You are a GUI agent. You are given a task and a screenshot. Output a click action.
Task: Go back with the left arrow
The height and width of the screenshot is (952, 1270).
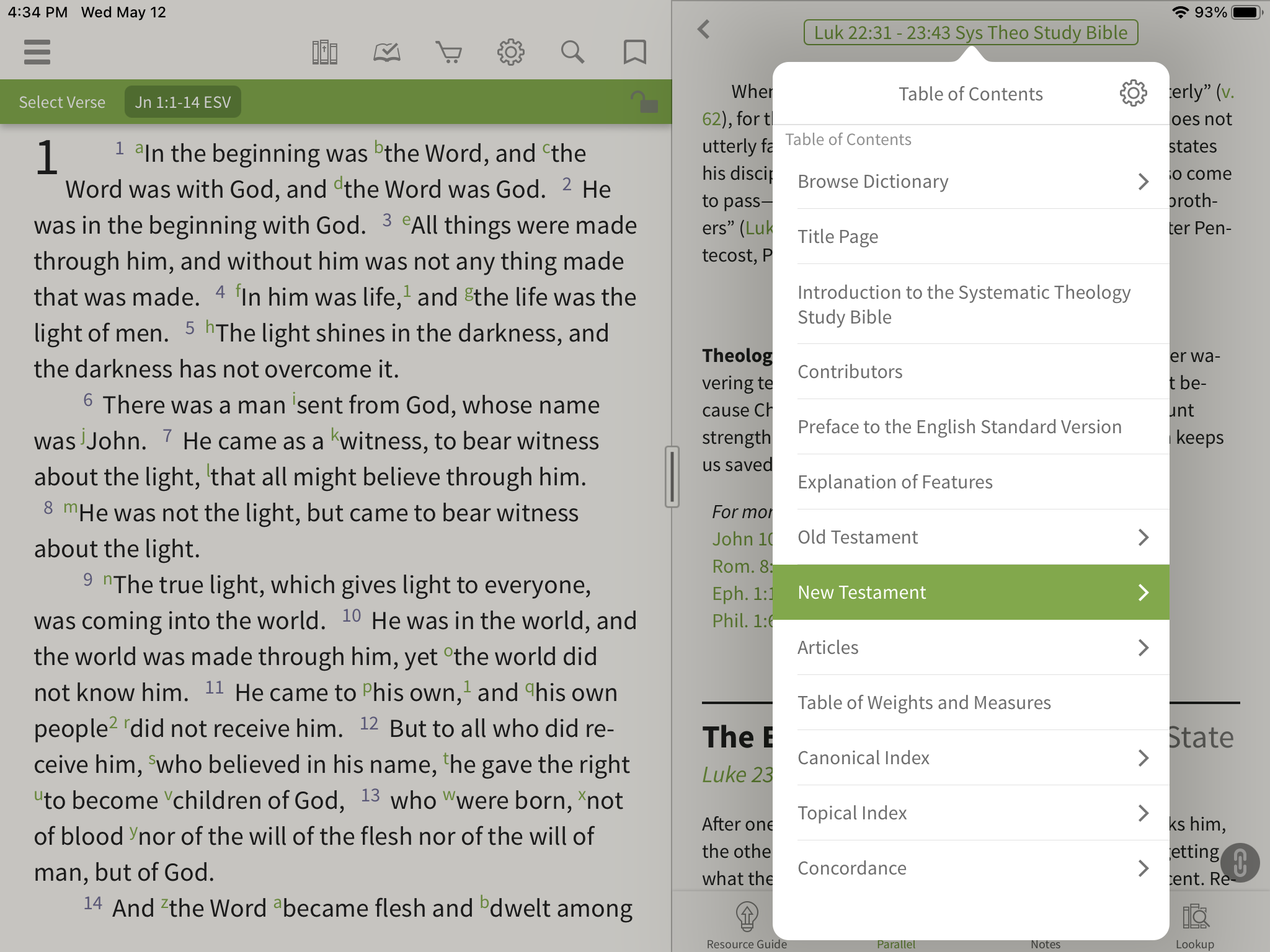click(x=703, y=29)
